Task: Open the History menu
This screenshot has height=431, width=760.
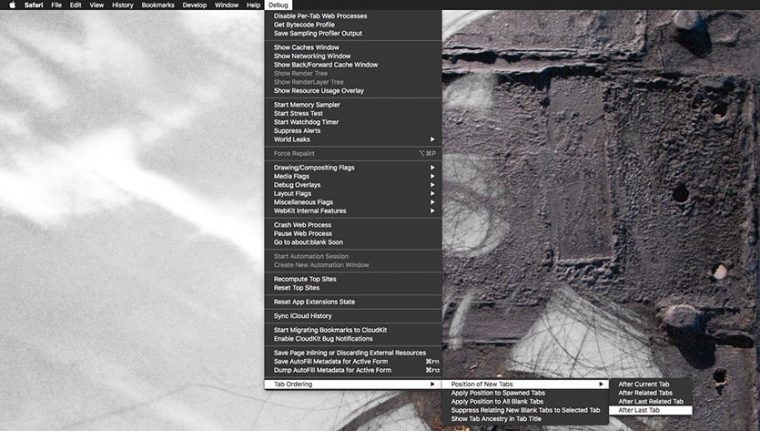Action: point(123,5)
